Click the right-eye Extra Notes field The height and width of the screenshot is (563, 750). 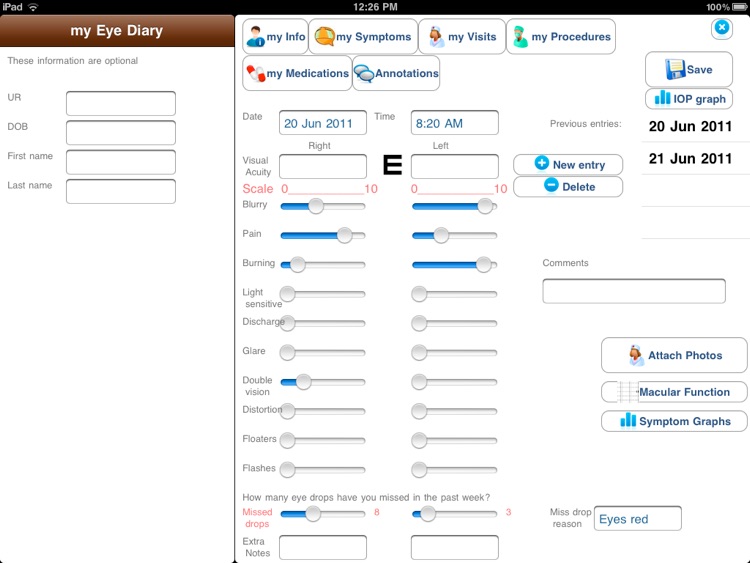323,547
